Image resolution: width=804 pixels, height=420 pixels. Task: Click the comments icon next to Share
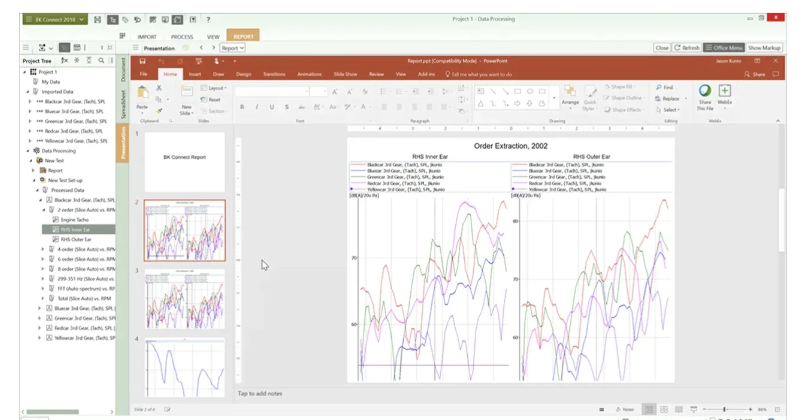(x=775, y=74)
